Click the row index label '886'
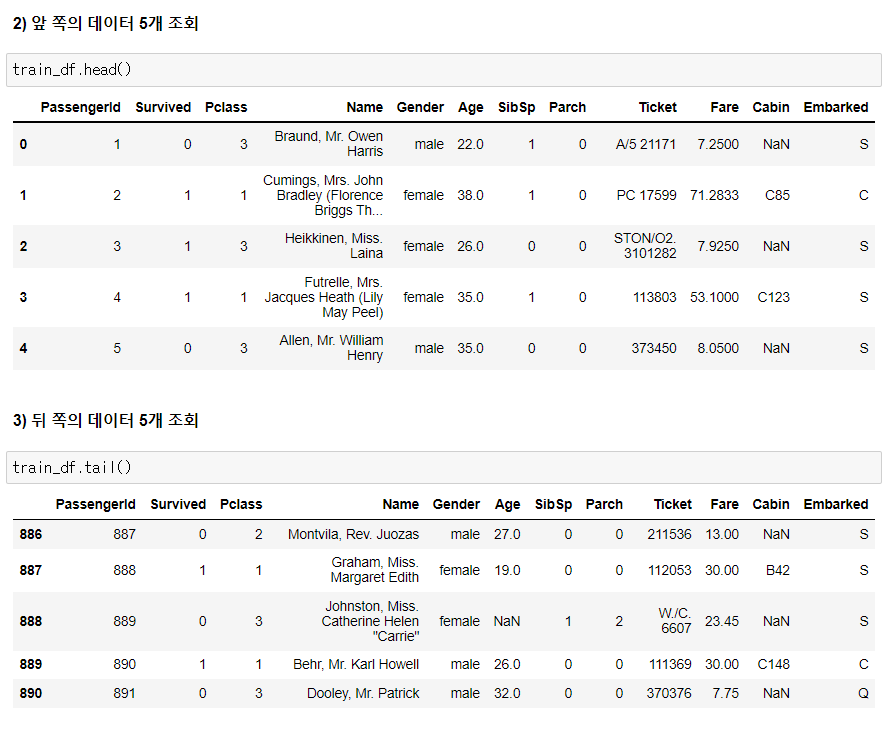 click(x=31, y=534)
